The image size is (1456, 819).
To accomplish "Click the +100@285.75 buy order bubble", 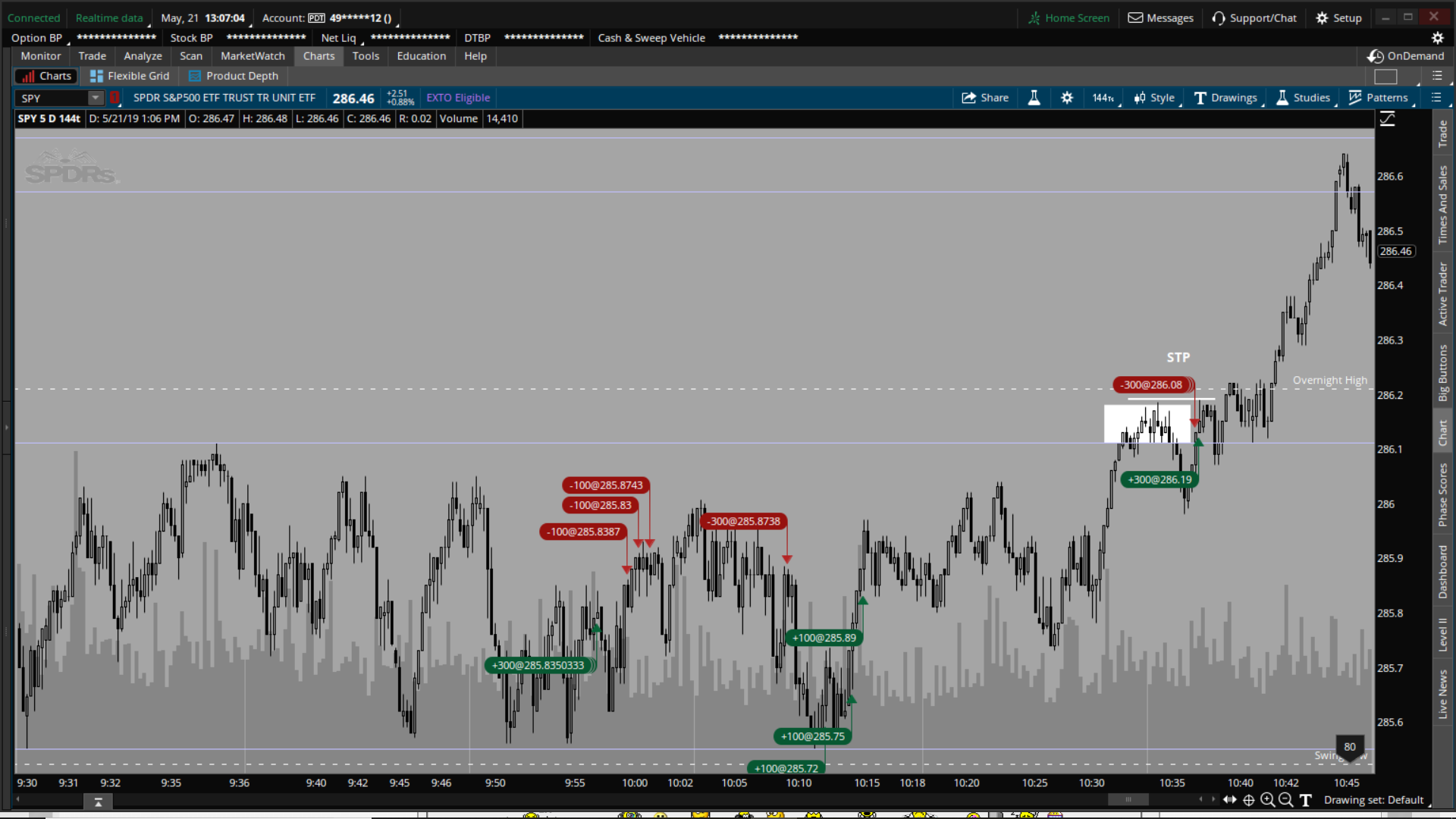I will click(x=813, y=736).
